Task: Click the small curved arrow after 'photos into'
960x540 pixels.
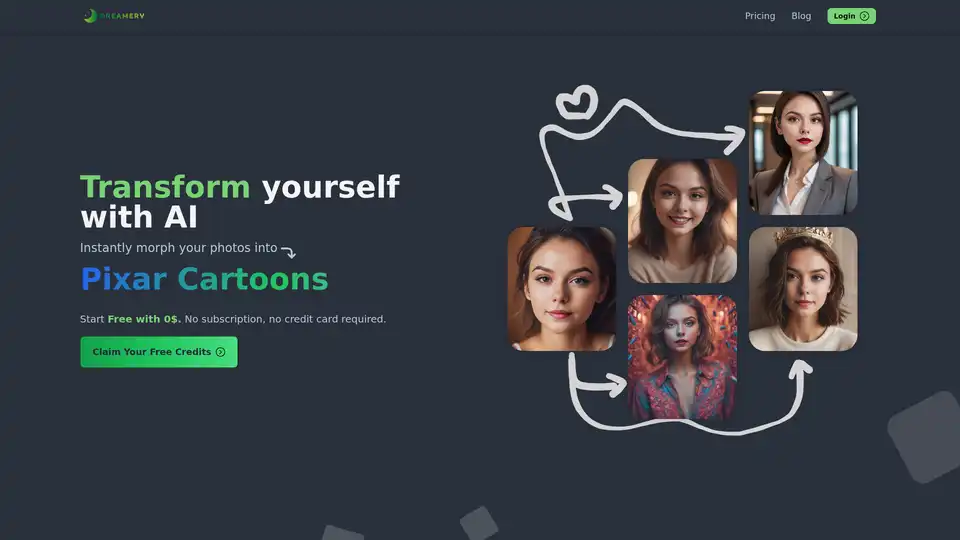Action: point(288,251)
